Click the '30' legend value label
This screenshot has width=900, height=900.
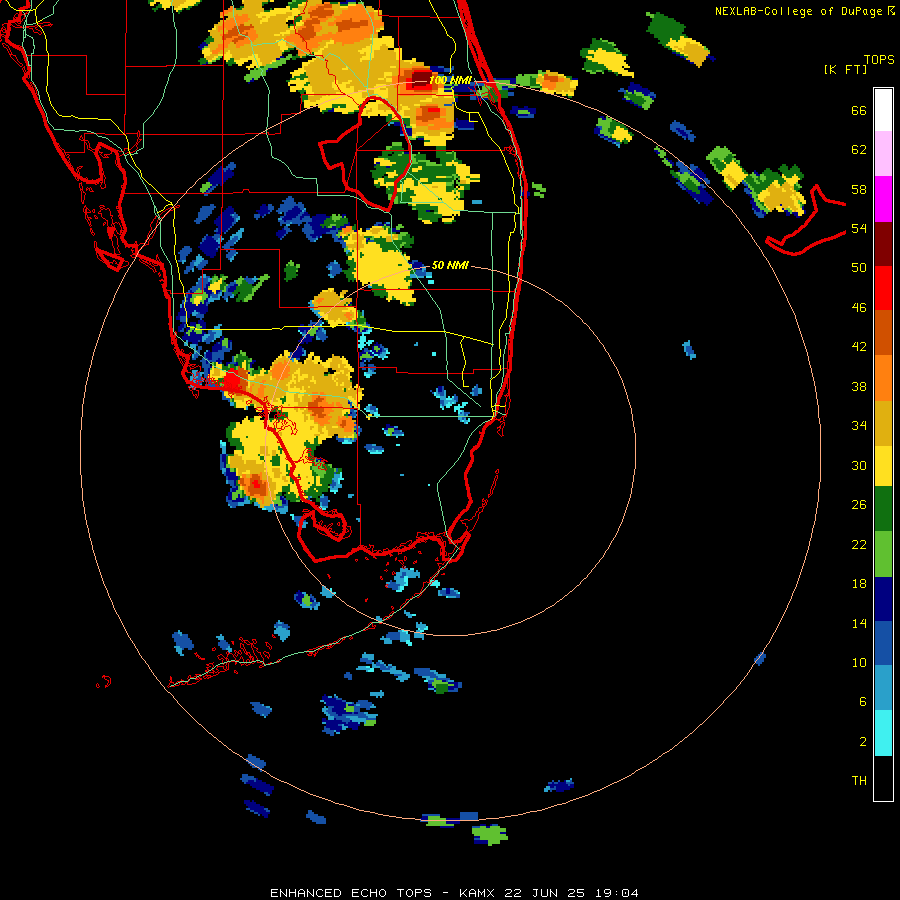(x=859, y=465)
